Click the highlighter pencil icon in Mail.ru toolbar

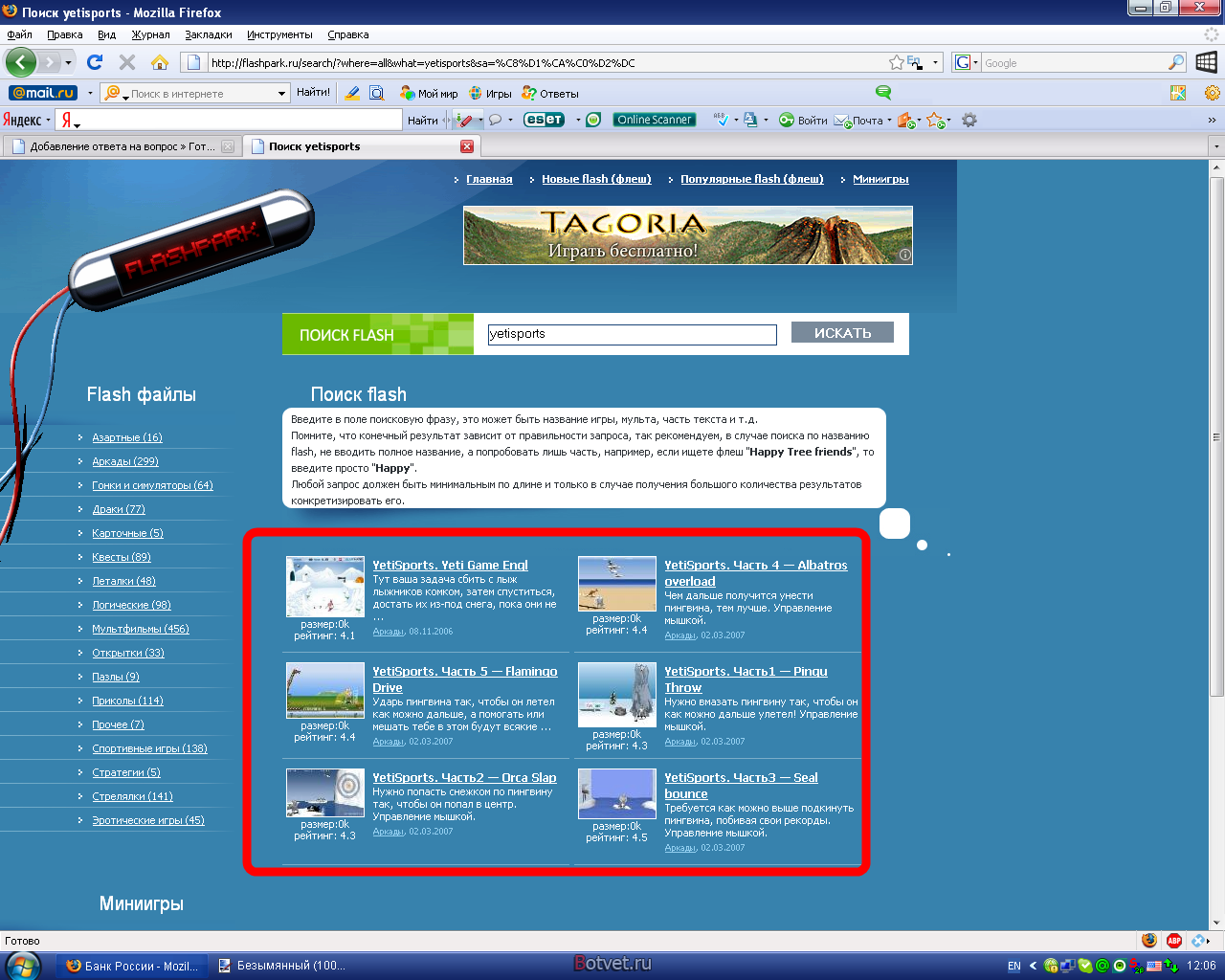(352, 93)
